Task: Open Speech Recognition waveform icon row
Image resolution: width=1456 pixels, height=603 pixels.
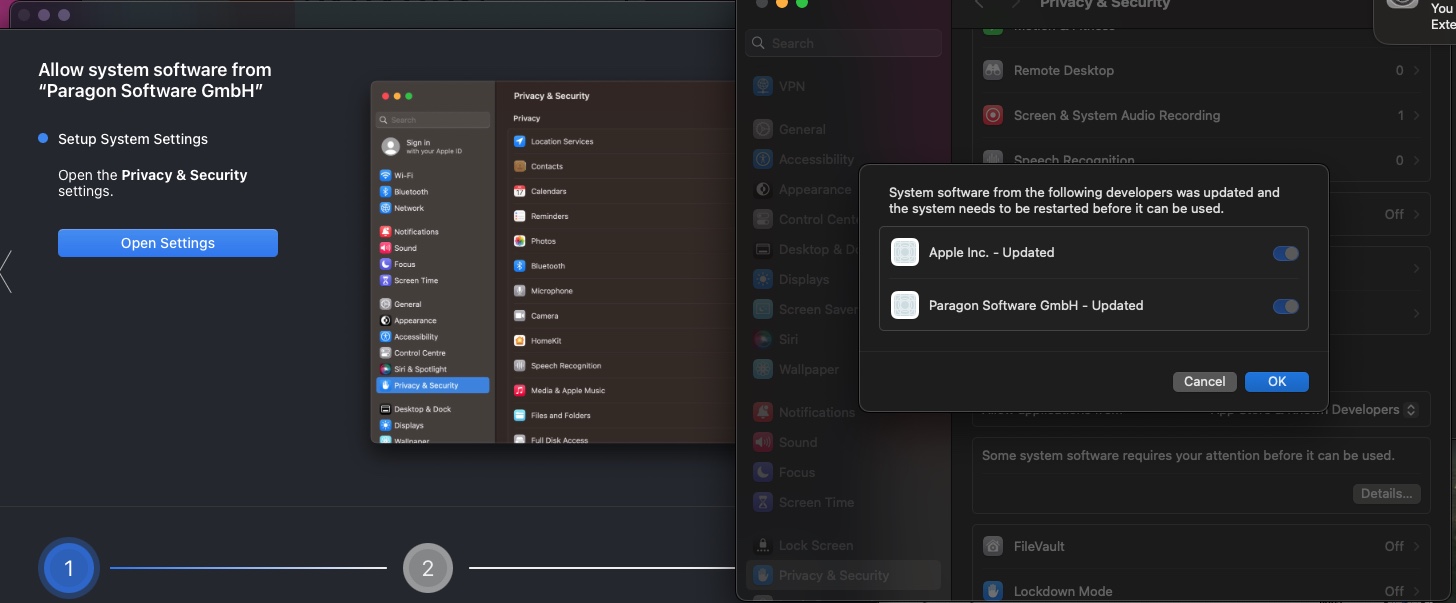Action: click(x=993, y=160)
